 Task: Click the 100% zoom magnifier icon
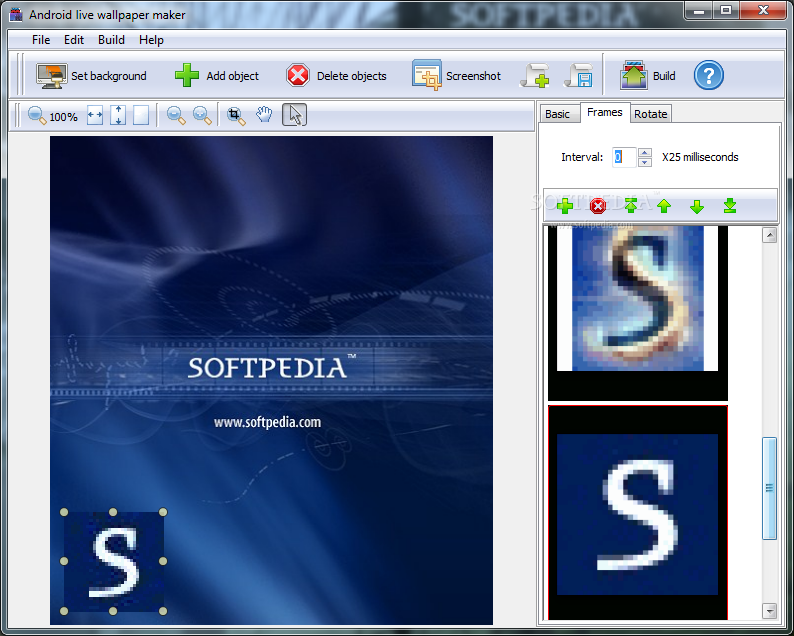click(37, 115)
